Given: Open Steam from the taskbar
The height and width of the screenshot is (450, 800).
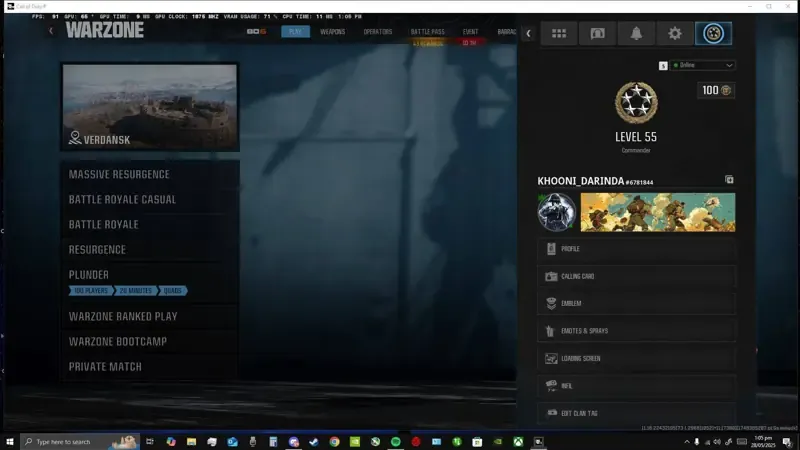Looking at the screenshot, I should [x=314, y=442].
